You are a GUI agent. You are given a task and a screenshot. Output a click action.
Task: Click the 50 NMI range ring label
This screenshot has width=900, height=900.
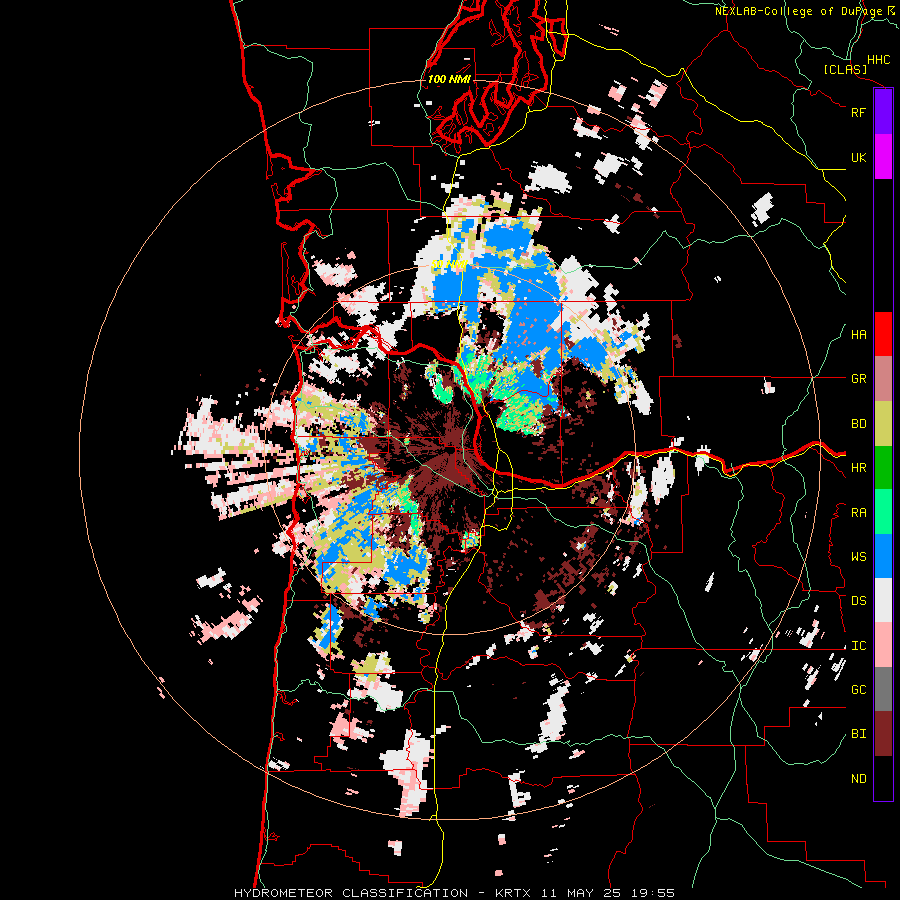(448, 264)
